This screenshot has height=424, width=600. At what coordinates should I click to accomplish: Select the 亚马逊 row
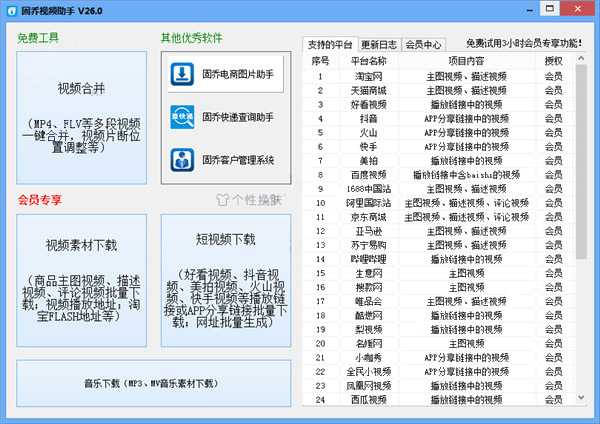click(x=439, y=231)
